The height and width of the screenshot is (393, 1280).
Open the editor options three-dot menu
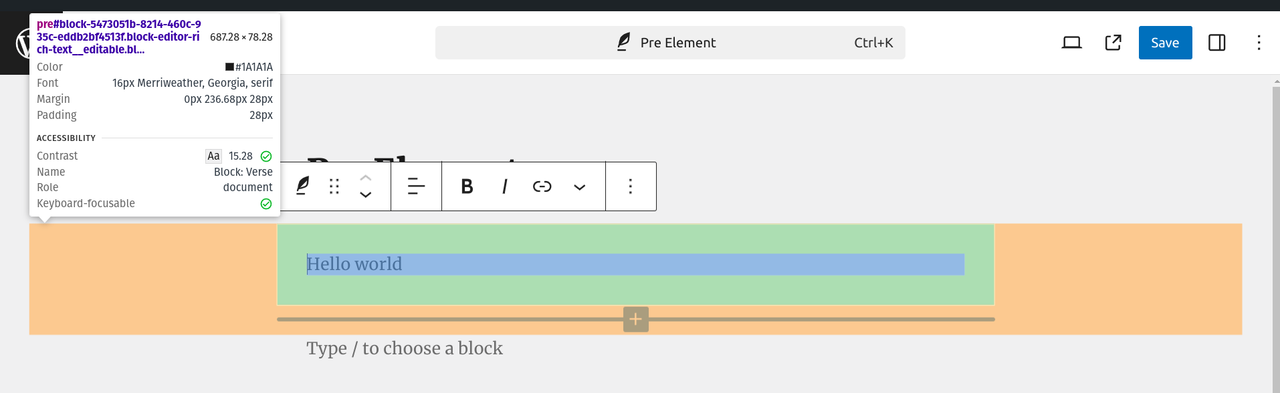(1259, 43)
